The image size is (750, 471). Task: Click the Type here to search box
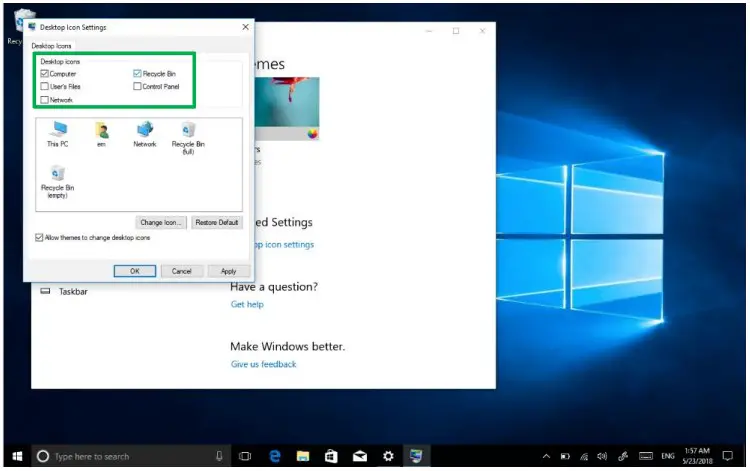click(132, 456)
